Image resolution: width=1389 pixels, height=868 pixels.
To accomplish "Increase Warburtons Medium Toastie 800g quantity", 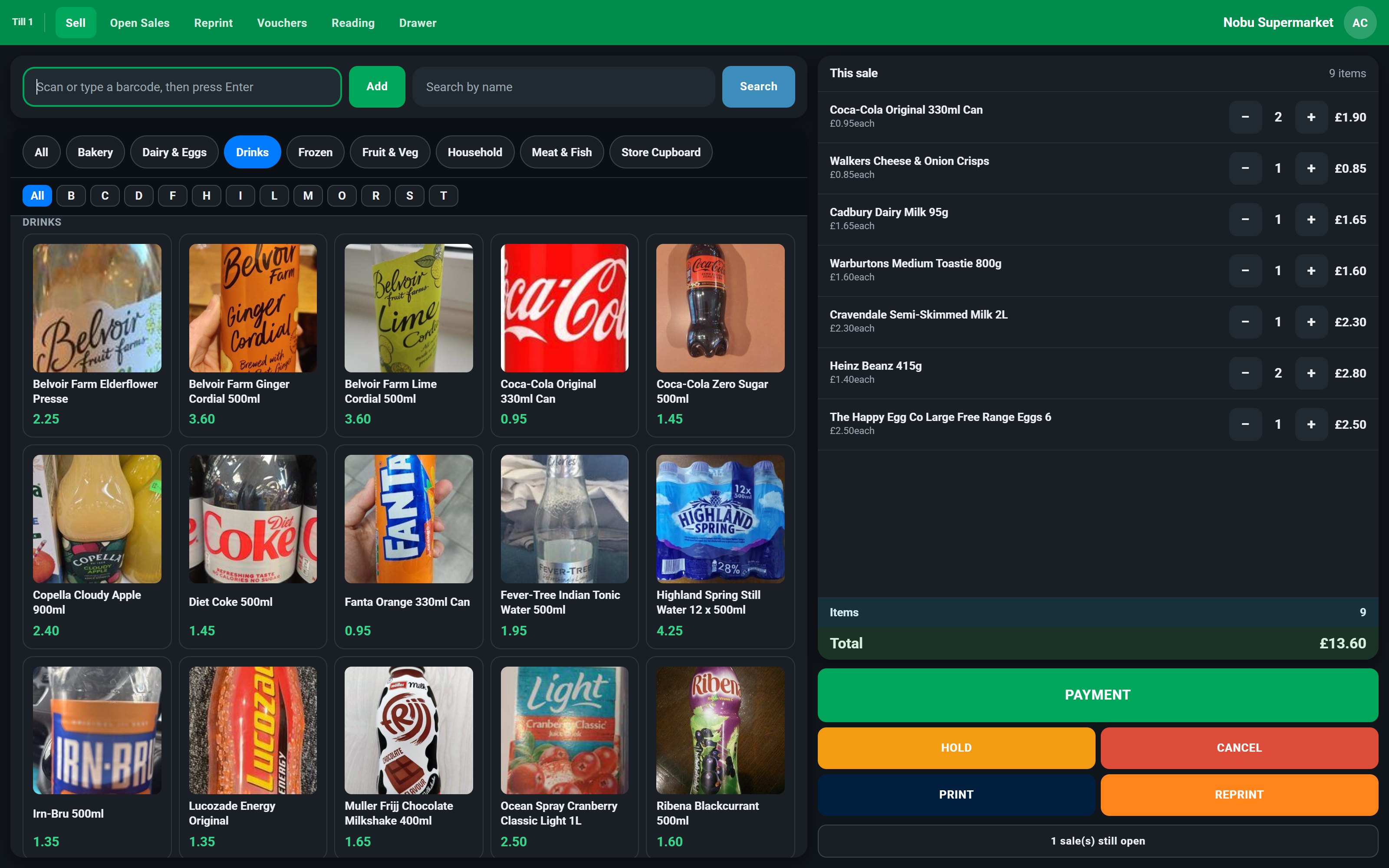I will [1311, 270].
